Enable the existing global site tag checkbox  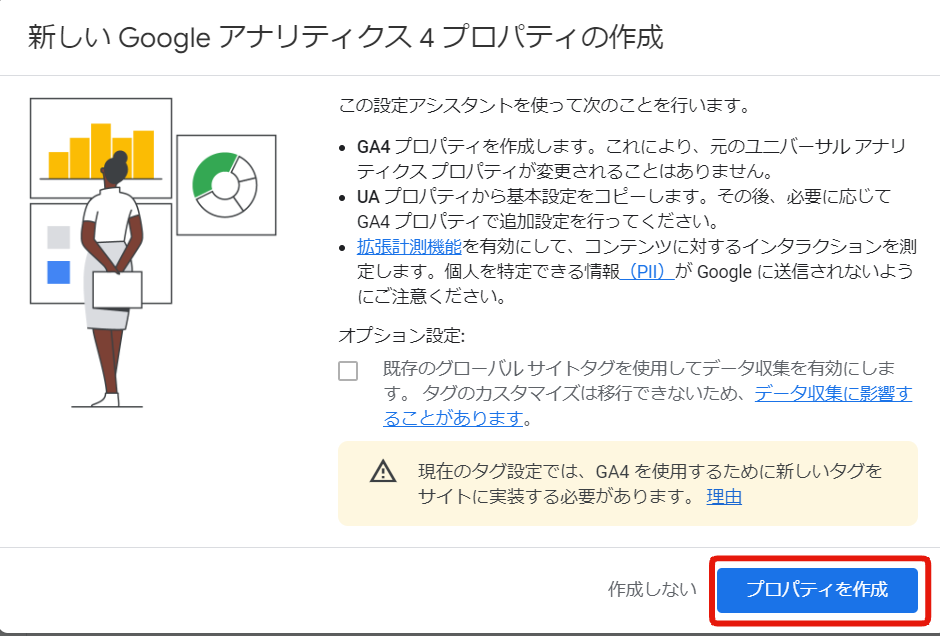pos(348,371)
